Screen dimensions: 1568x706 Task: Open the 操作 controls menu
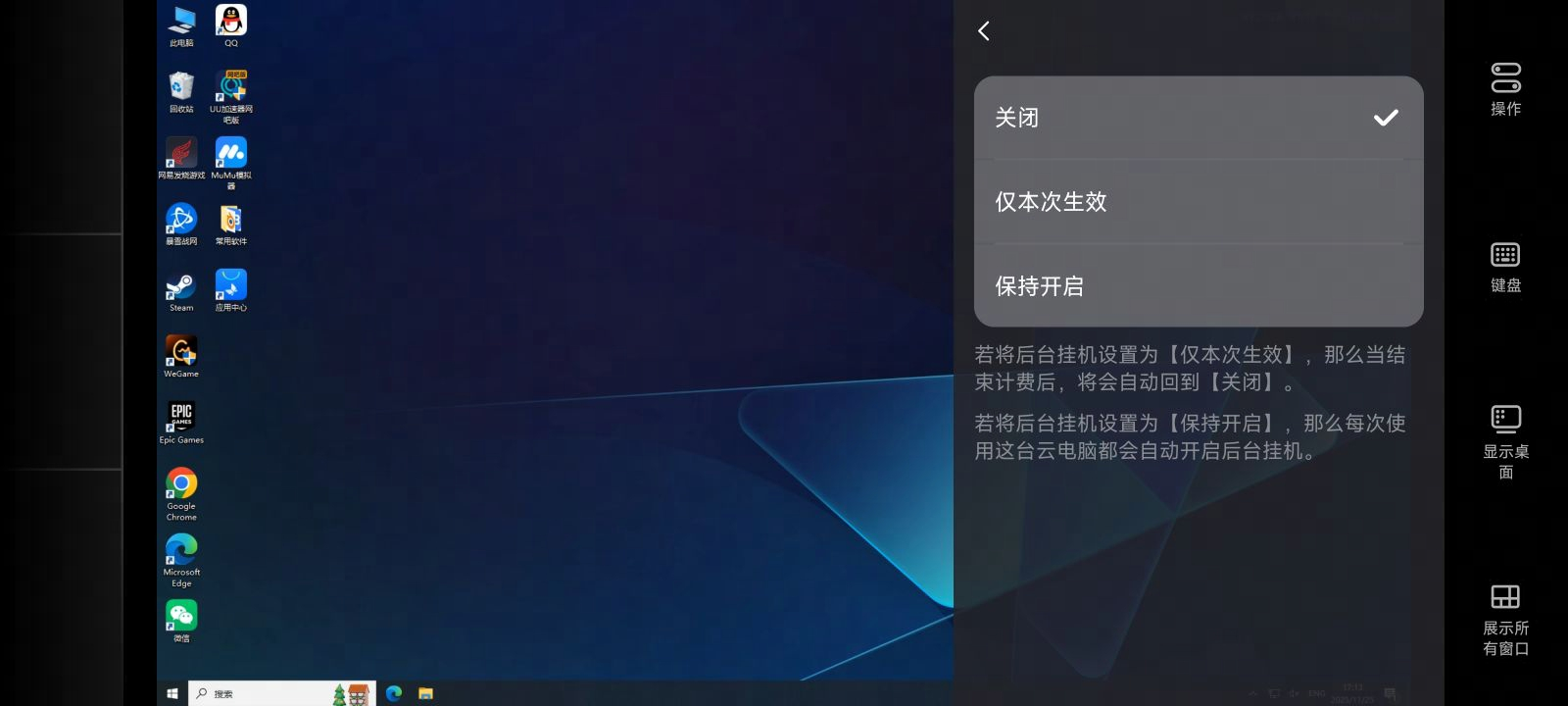(x=1505, y=89)
